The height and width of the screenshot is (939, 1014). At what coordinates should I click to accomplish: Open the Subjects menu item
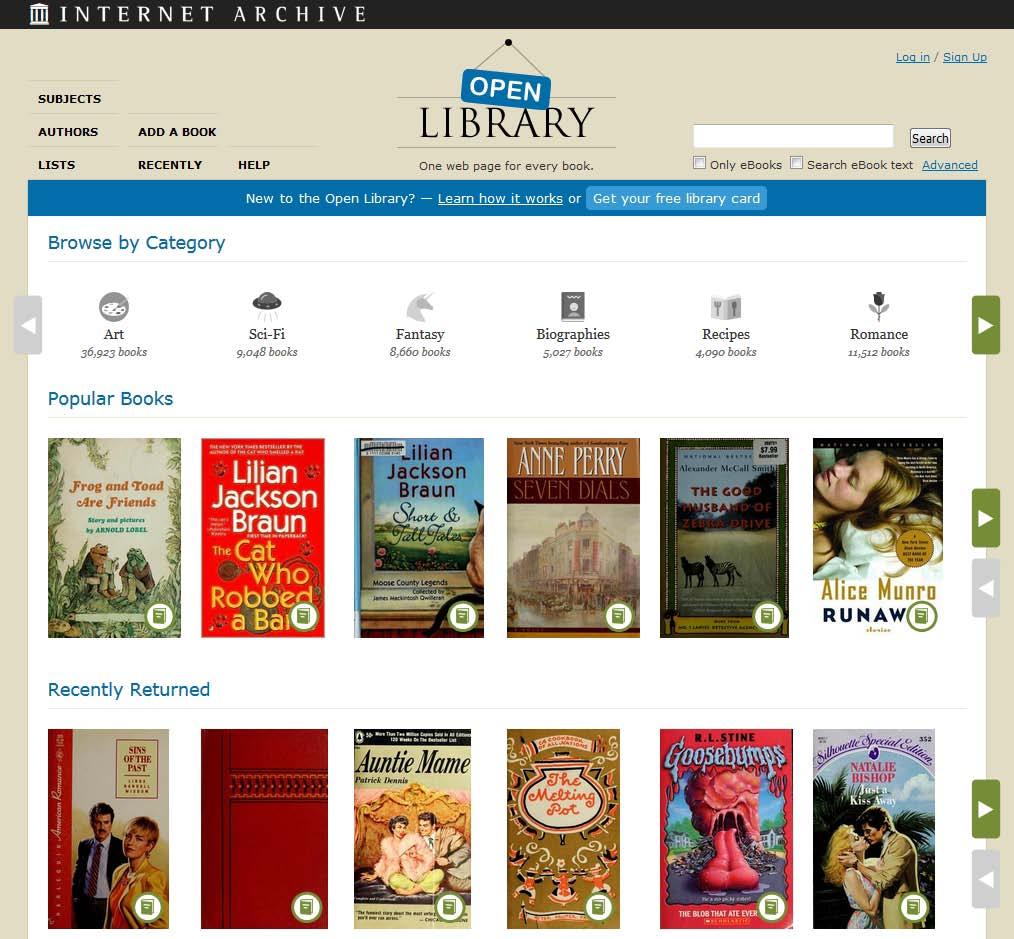[x=70, y=99]
